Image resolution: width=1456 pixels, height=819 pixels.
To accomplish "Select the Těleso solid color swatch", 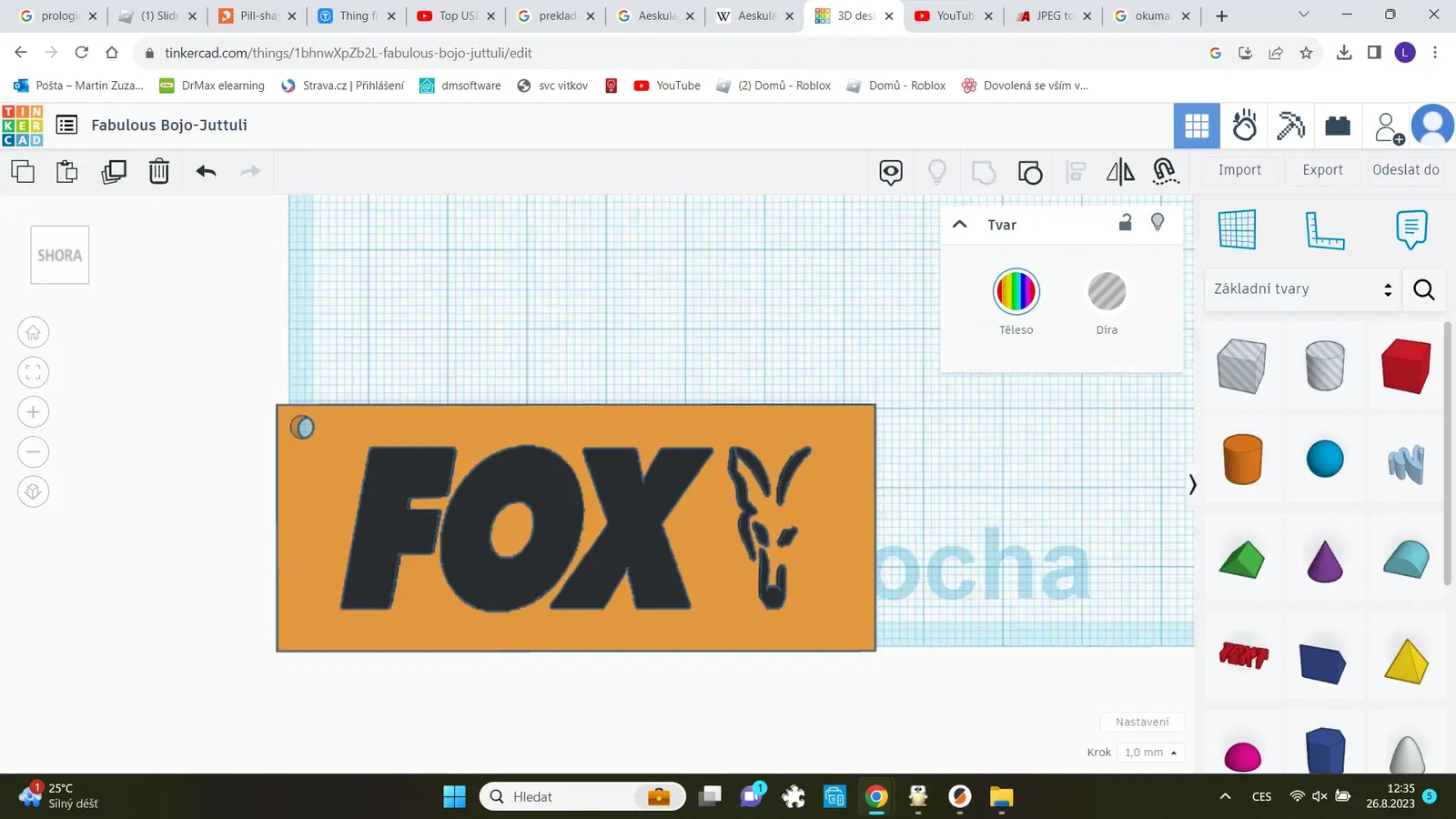I will coord(1016,291).
